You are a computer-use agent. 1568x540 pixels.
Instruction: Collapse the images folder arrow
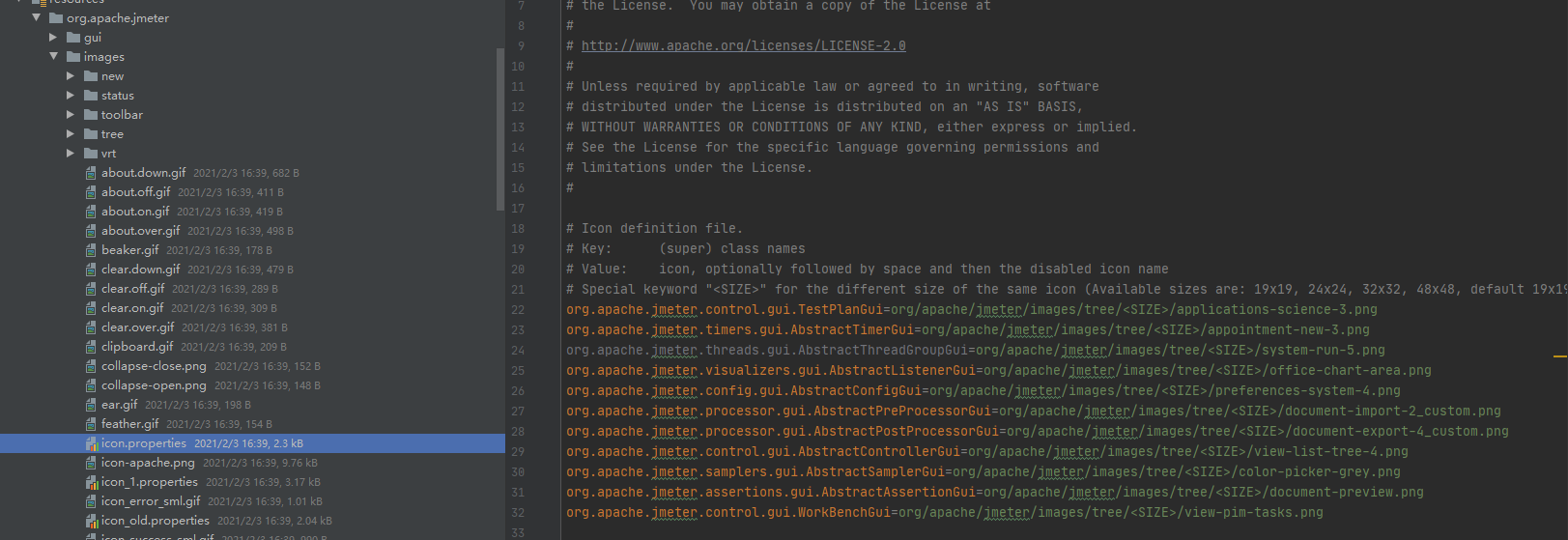click(x=54, y=56)
